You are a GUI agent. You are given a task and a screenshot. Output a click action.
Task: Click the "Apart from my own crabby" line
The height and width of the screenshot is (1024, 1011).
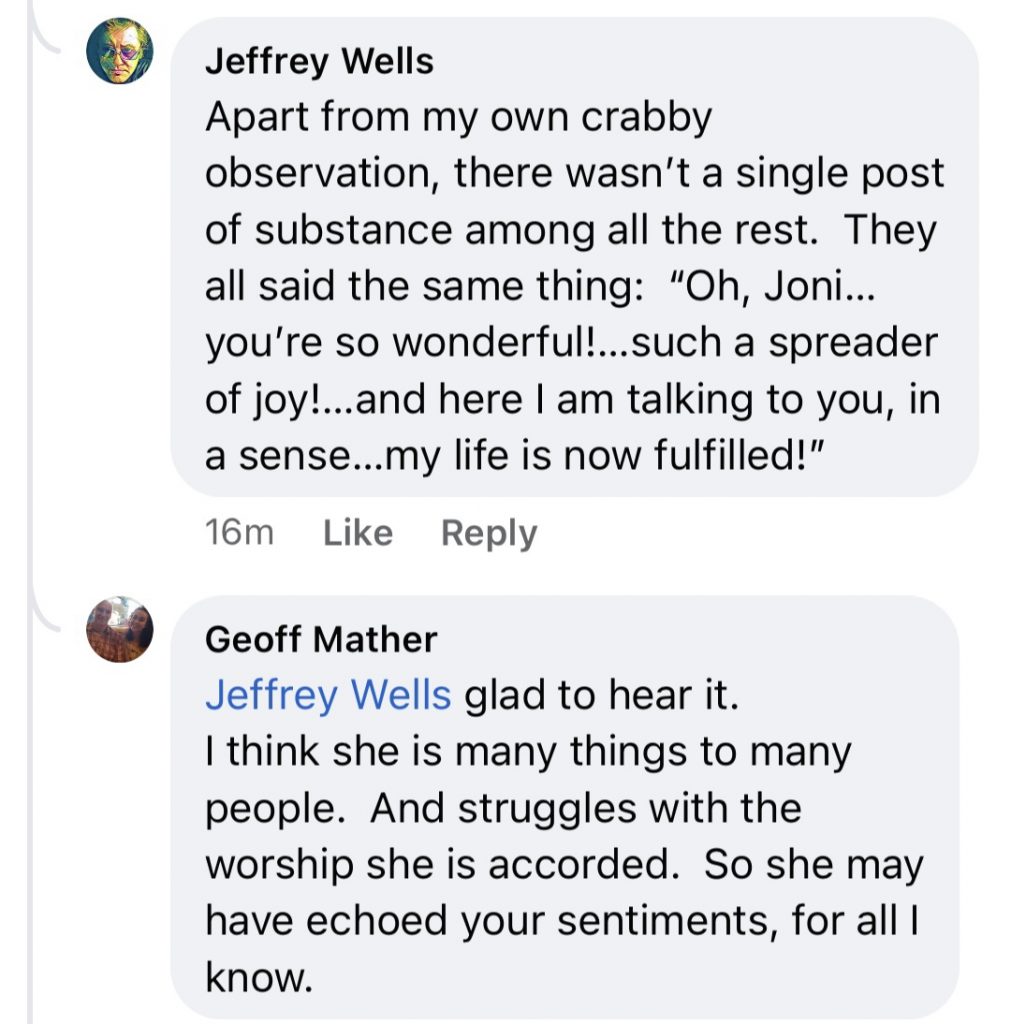click(458, 118)
